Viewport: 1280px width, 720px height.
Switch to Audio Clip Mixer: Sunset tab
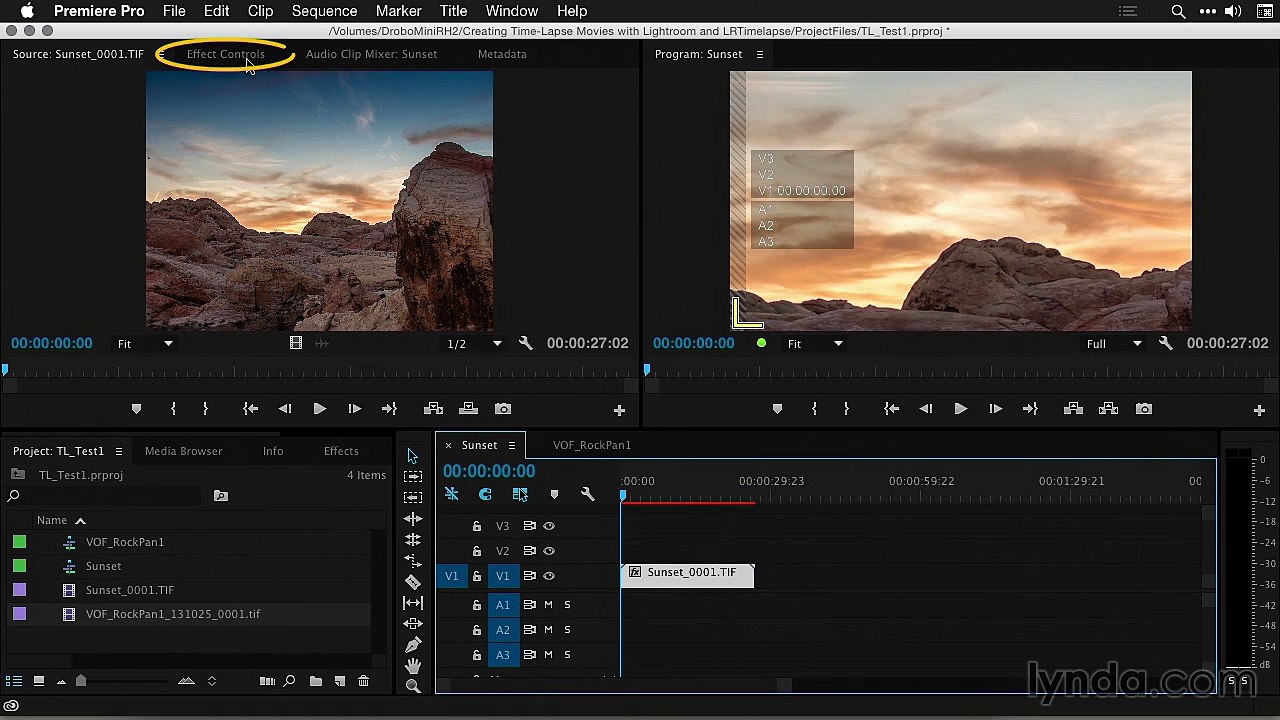[x=371, y=54]
